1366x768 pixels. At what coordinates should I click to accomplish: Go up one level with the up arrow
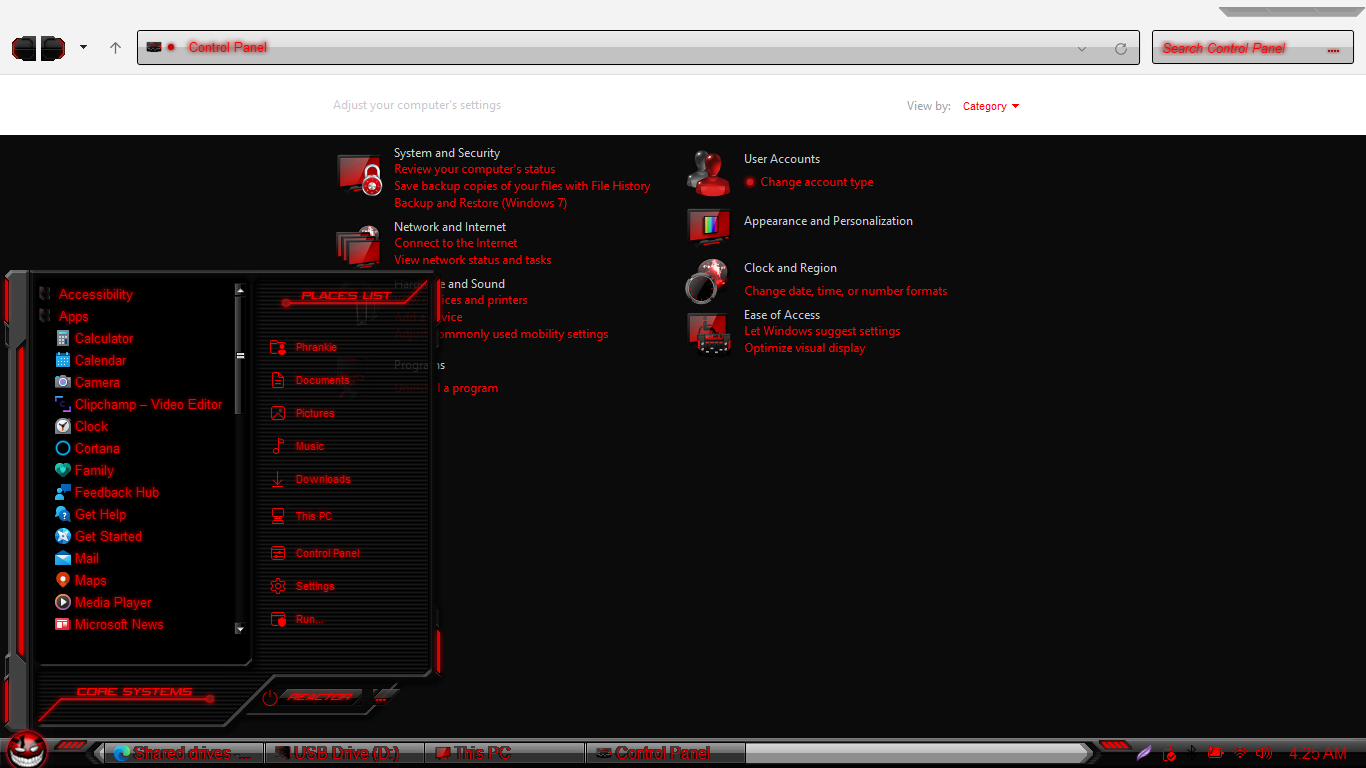point(116,48)
